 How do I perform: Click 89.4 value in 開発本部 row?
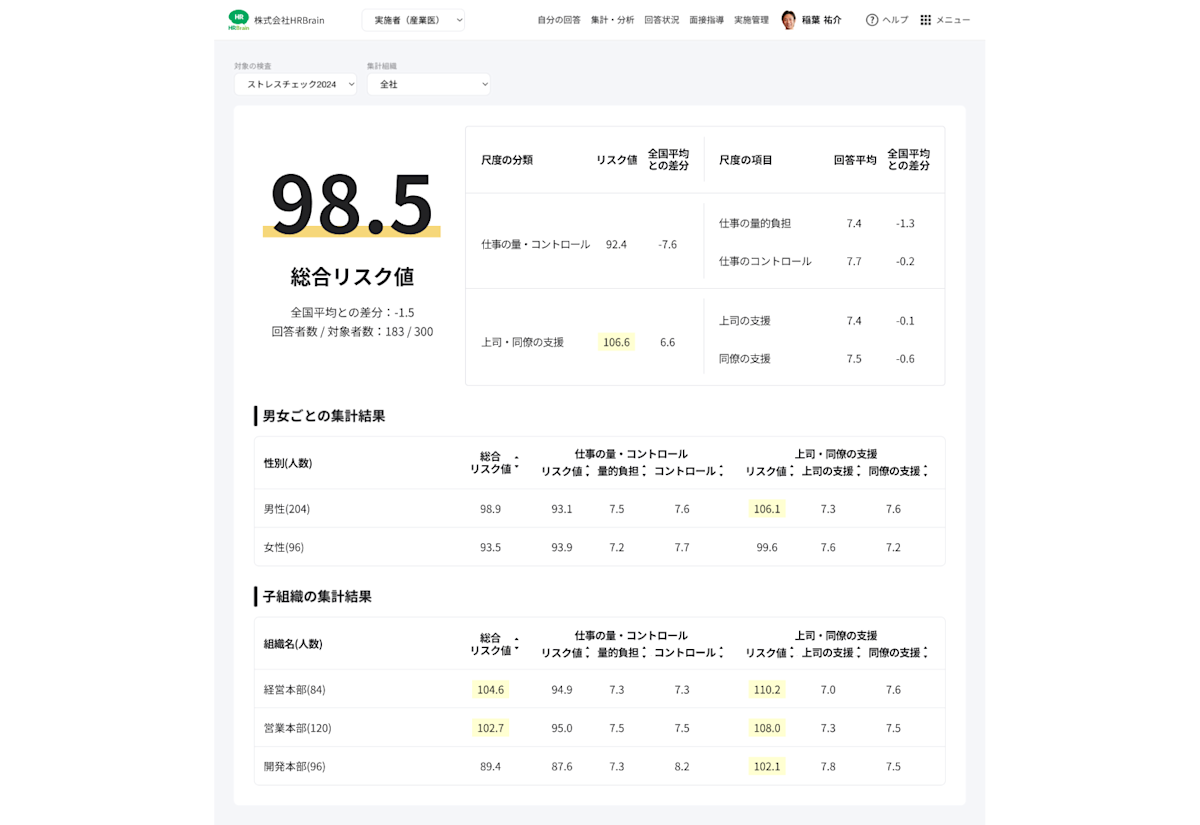(x=491, y=766)
